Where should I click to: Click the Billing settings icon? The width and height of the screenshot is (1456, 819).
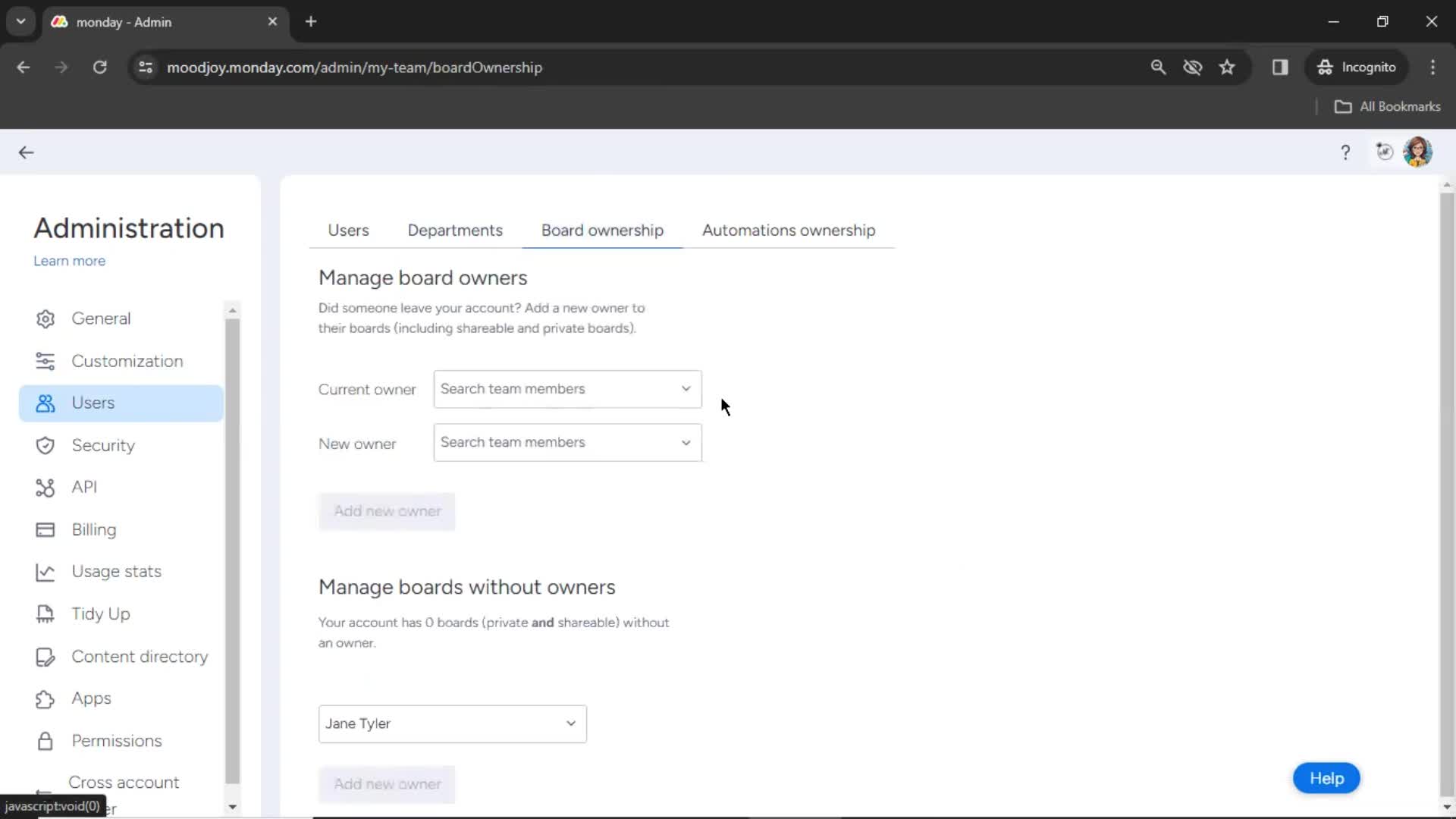[x=45, y=528]
